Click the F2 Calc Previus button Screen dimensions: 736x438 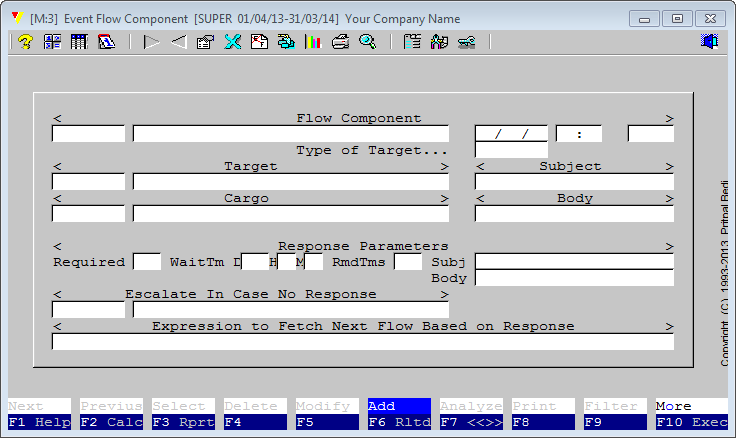tap(111, 414)
